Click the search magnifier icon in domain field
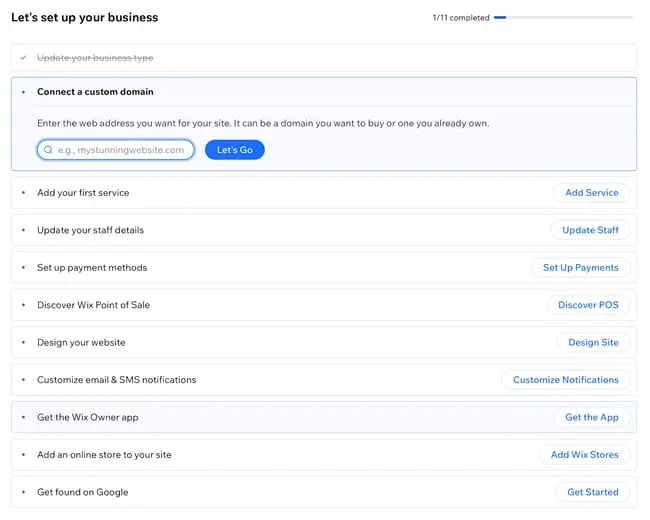Viewport: 650px width, 520px height. (x=48, y=150)
